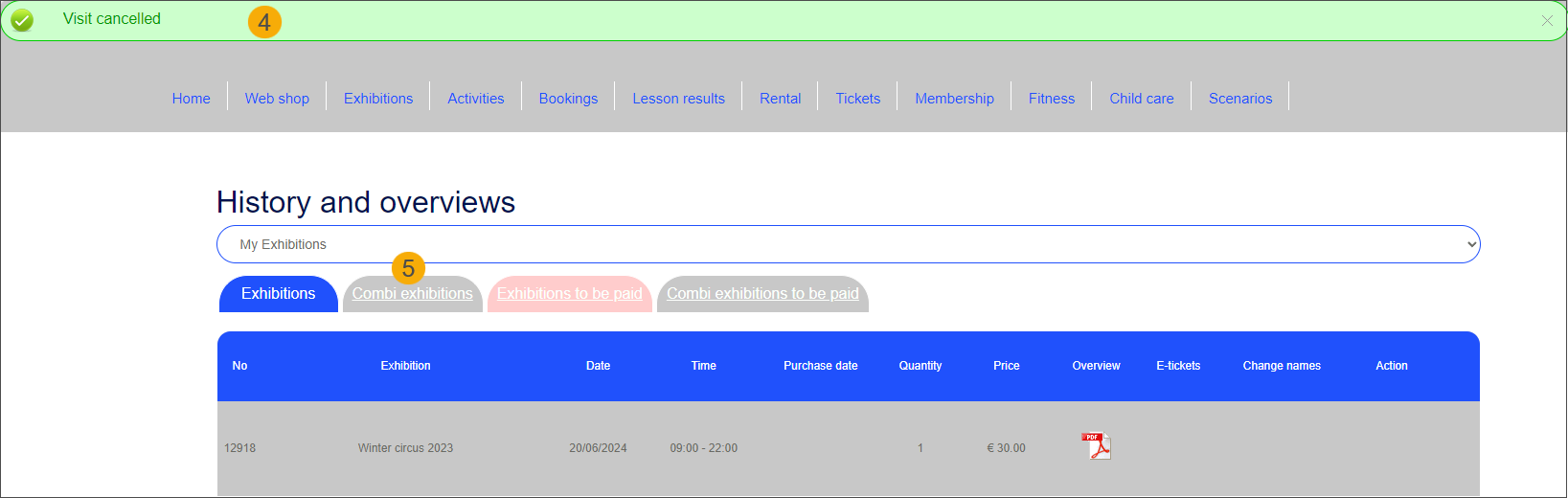Click the green success checkmark icon
1568x498 pixels.
[22, 20]
